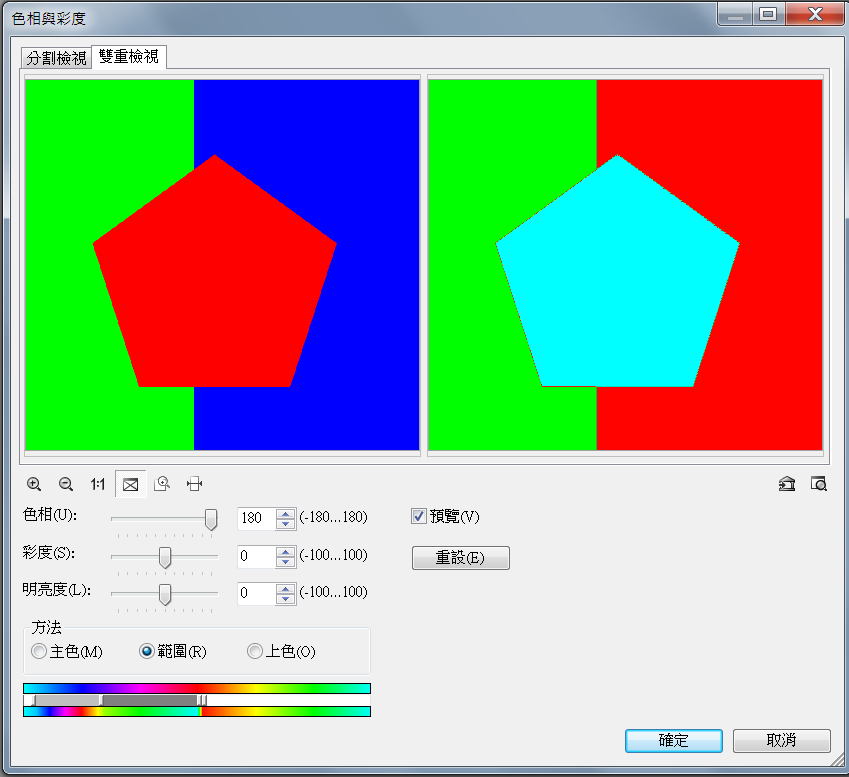Select the zoom area preview tool
Image resolution: width=849 pixels, height=777 pixels.
coord(162,484)
